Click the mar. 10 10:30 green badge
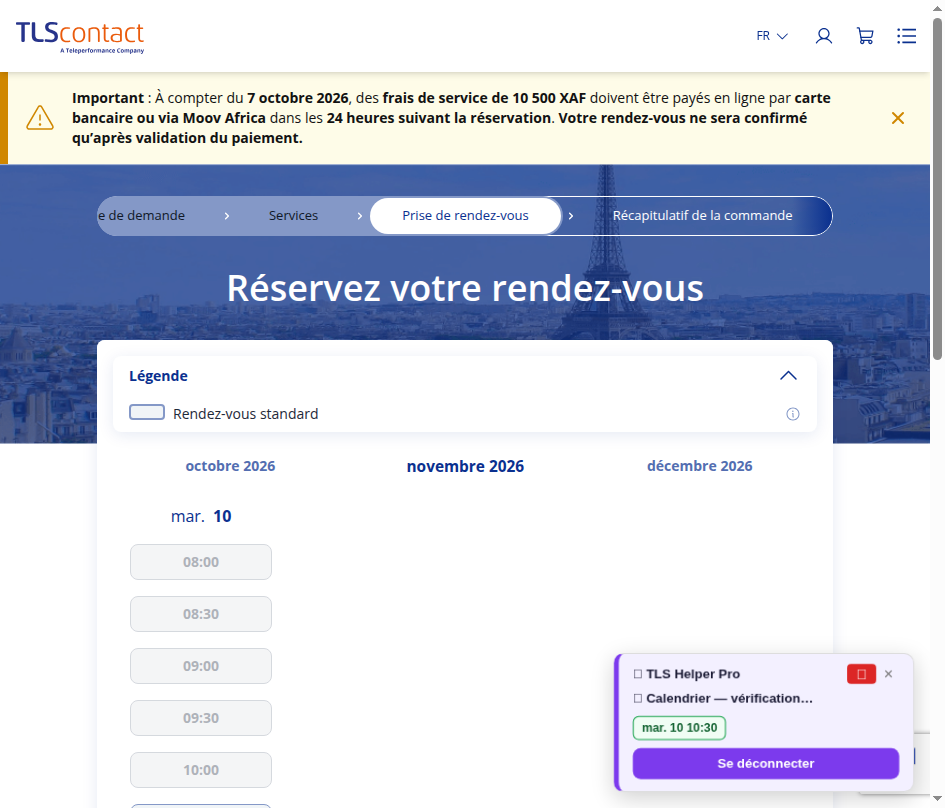The height and width of the screenshot is (808, 945). point(679,728)
